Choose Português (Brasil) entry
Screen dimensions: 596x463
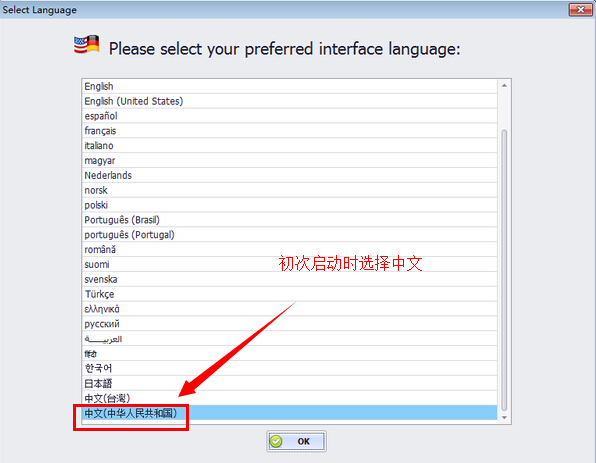[x=290, y=220]
